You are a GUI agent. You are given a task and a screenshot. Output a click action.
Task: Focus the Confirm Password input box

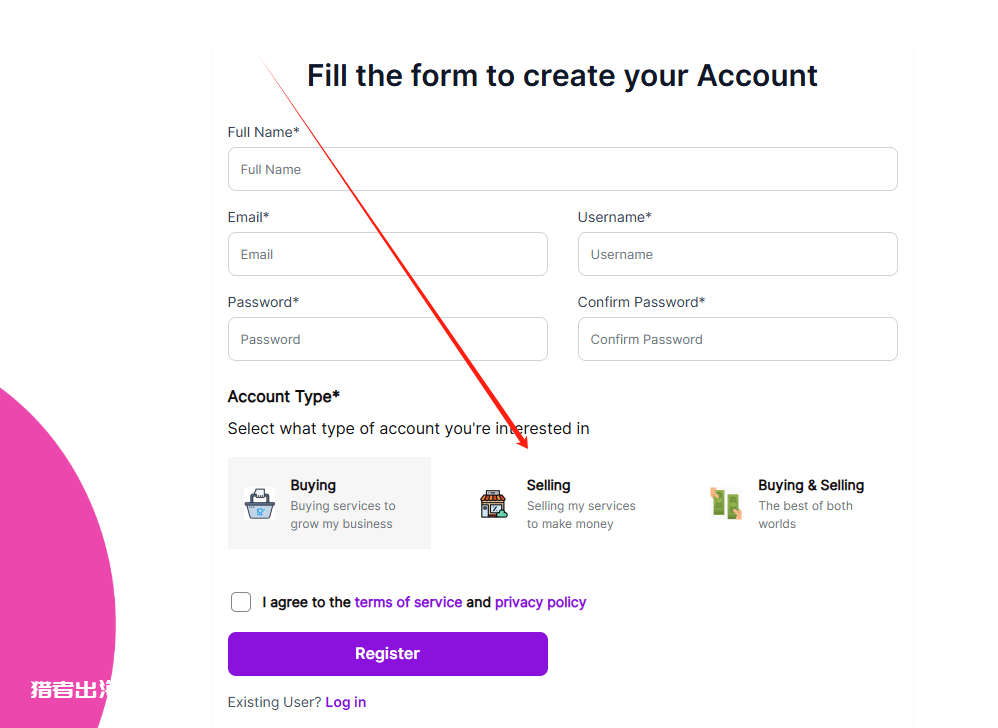738,339
